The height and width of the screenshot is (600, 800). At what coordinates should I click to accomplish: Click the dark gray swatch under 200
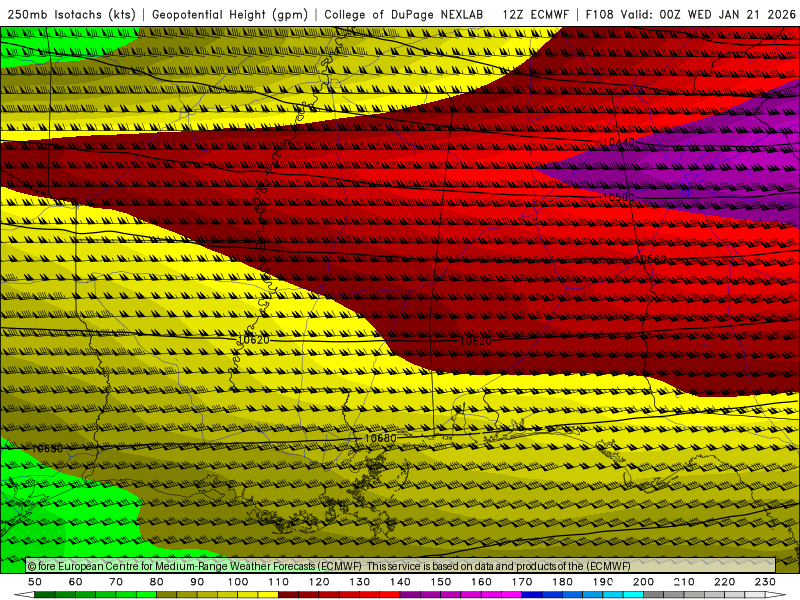[654, 595]
